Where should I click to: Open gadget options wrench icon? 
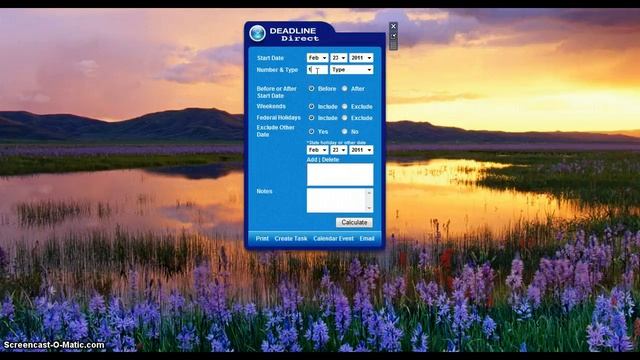[x=393, y=36]
